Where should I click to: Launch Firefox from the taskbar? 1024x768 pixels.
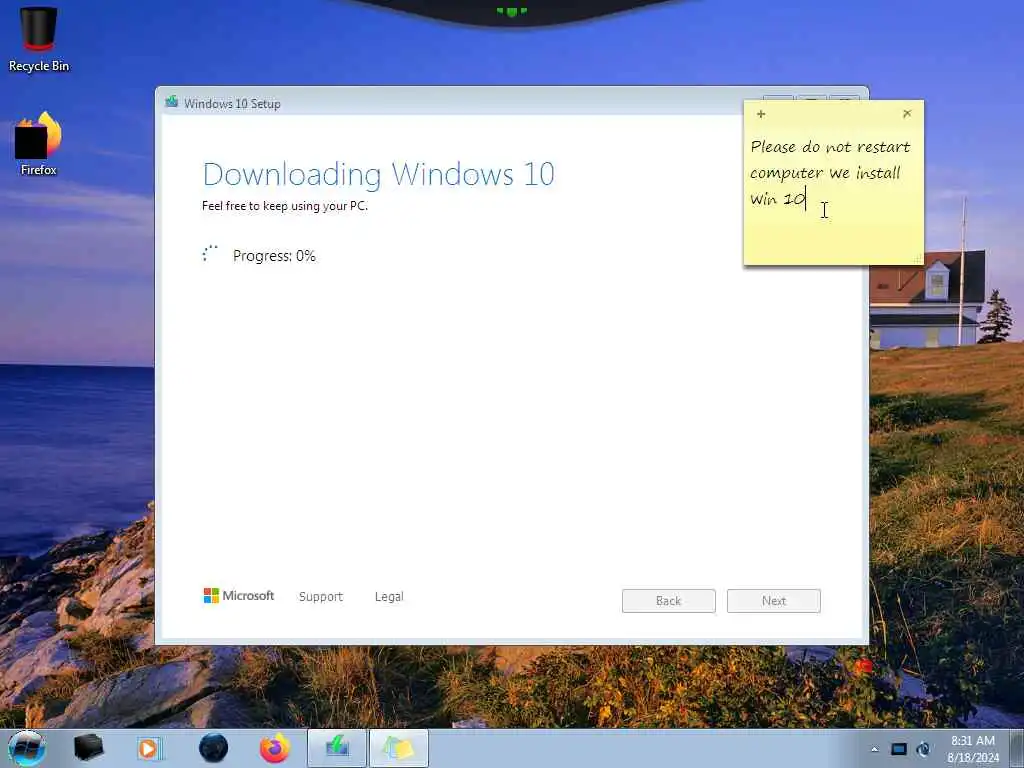[275, 748]
